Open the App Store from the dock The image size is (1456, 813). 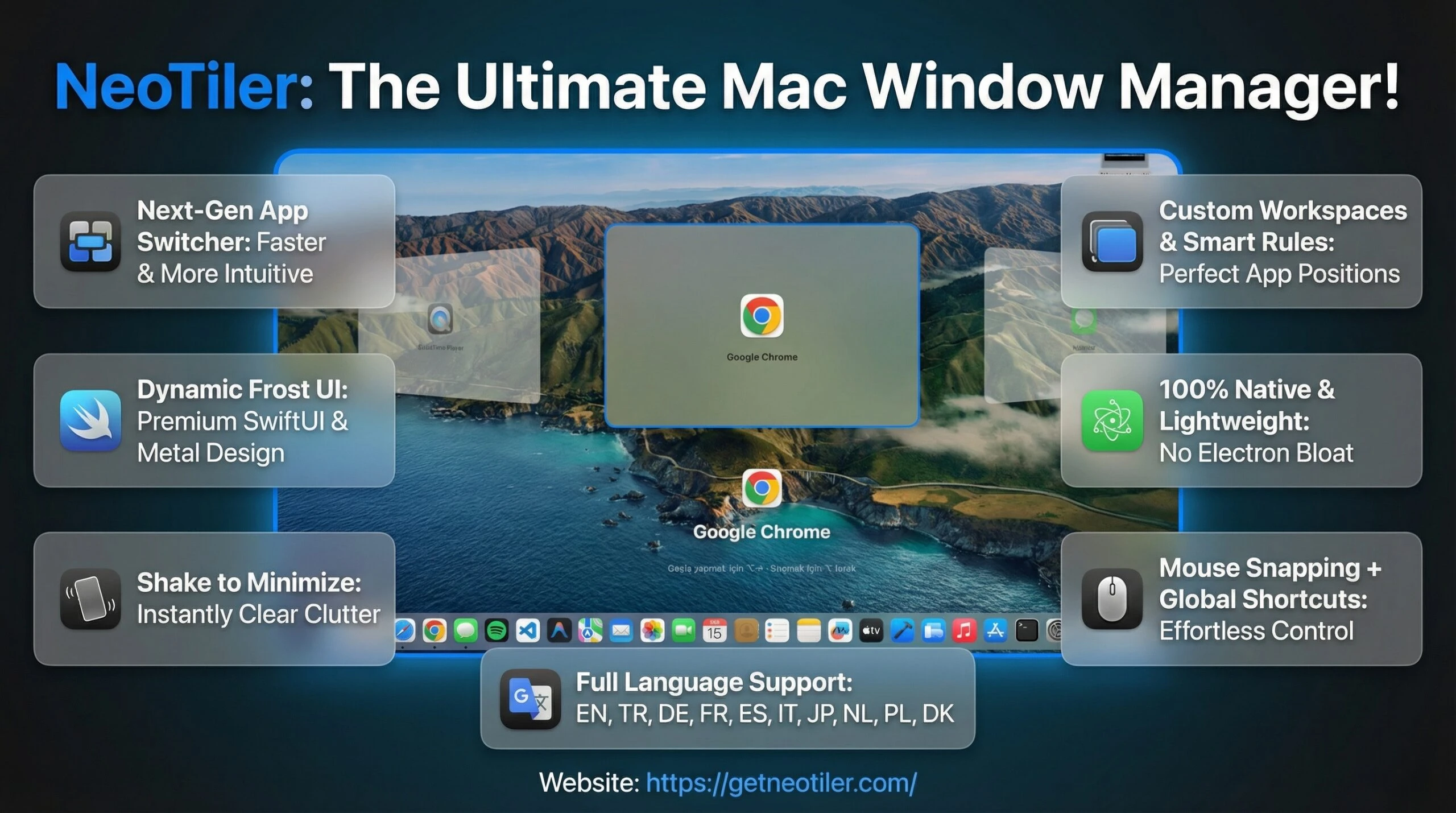point(995,629)
